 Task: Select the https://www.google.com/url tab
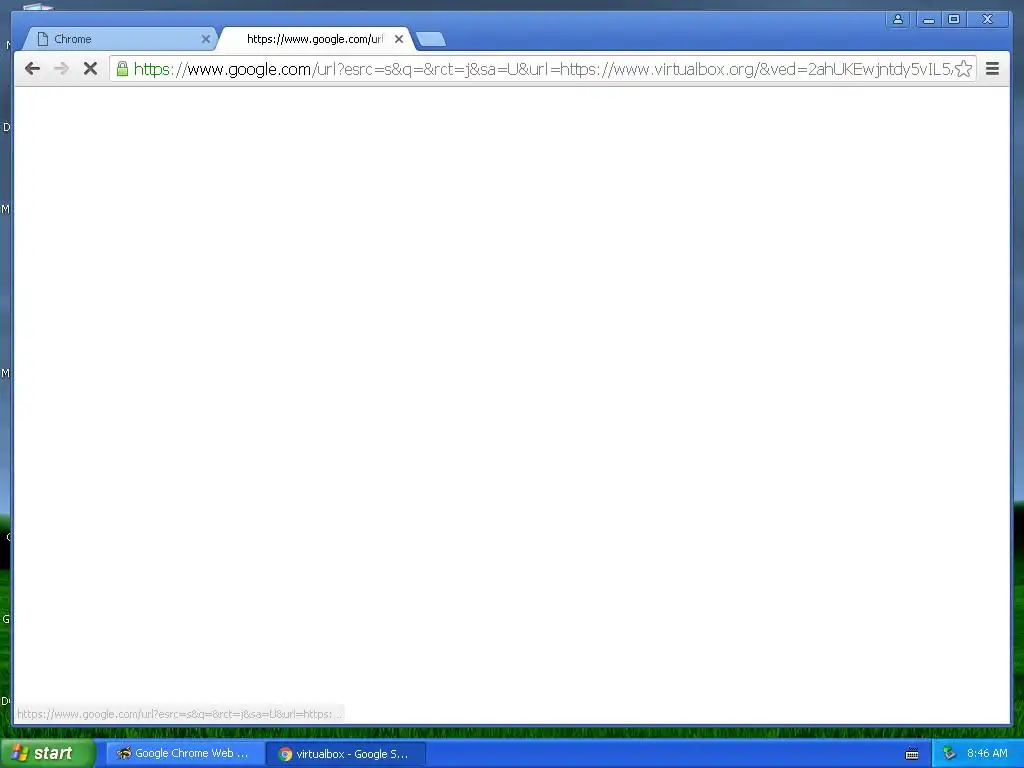[x=315, y=39]
